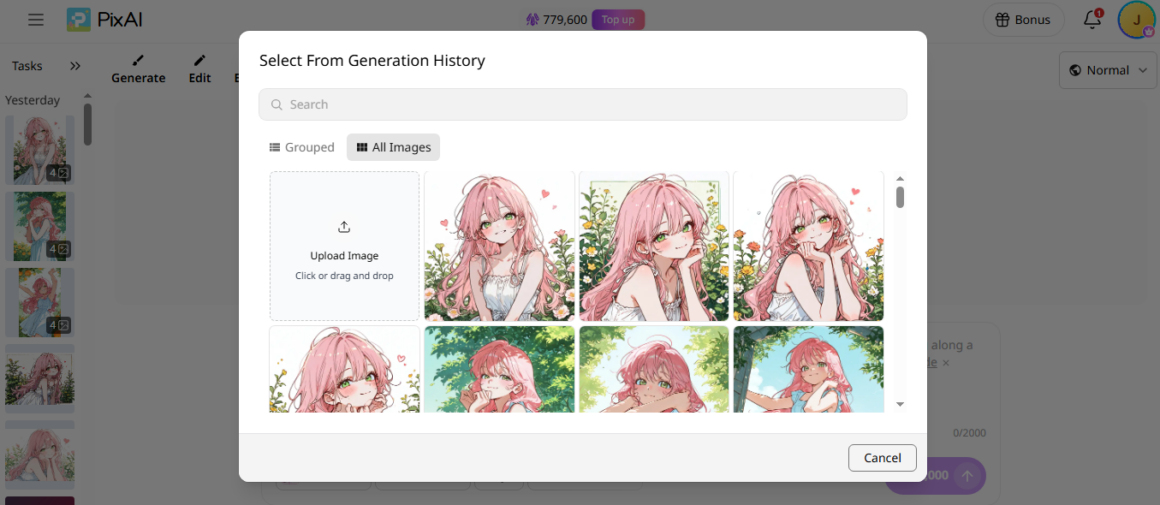Open the Bonus gift button

point(1023,20)
